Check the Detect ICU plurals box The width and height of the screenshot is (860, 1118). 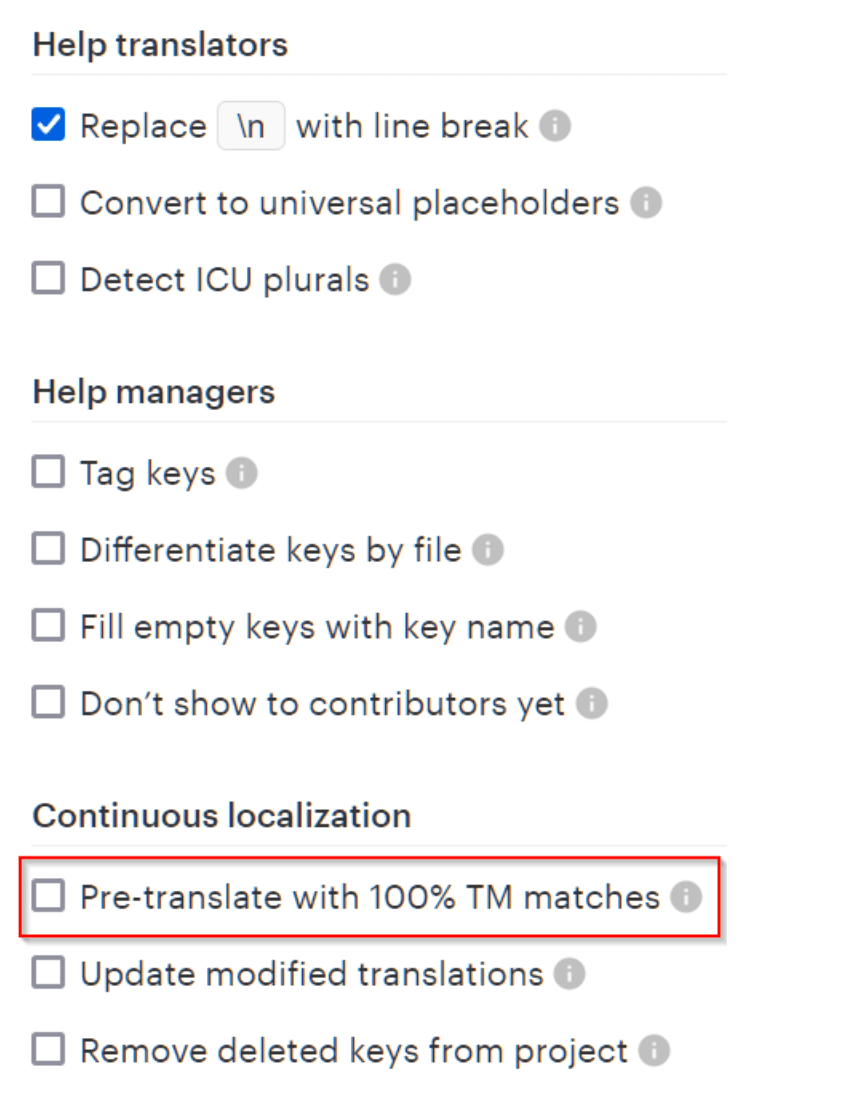(x=48, y=279)
